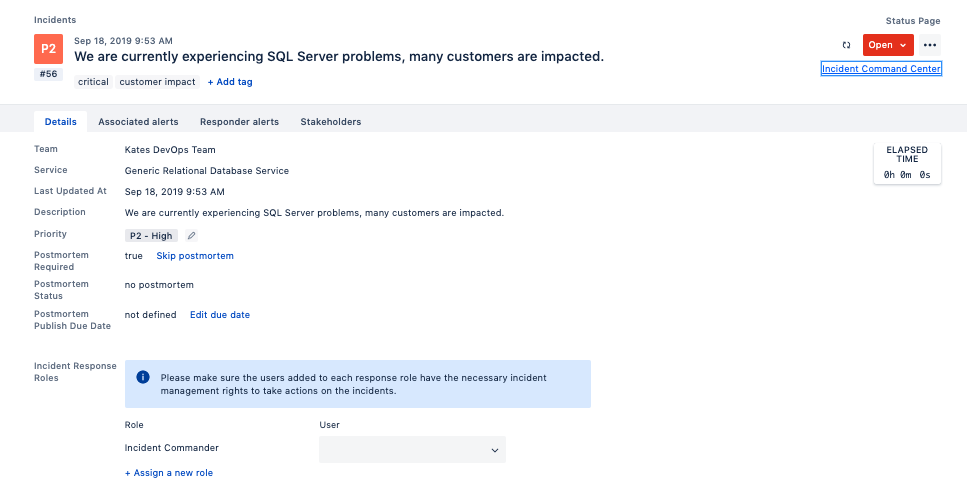This screenshot has width=967, height=495.
Task: Click the critical tag
Action: pos(93,81)
